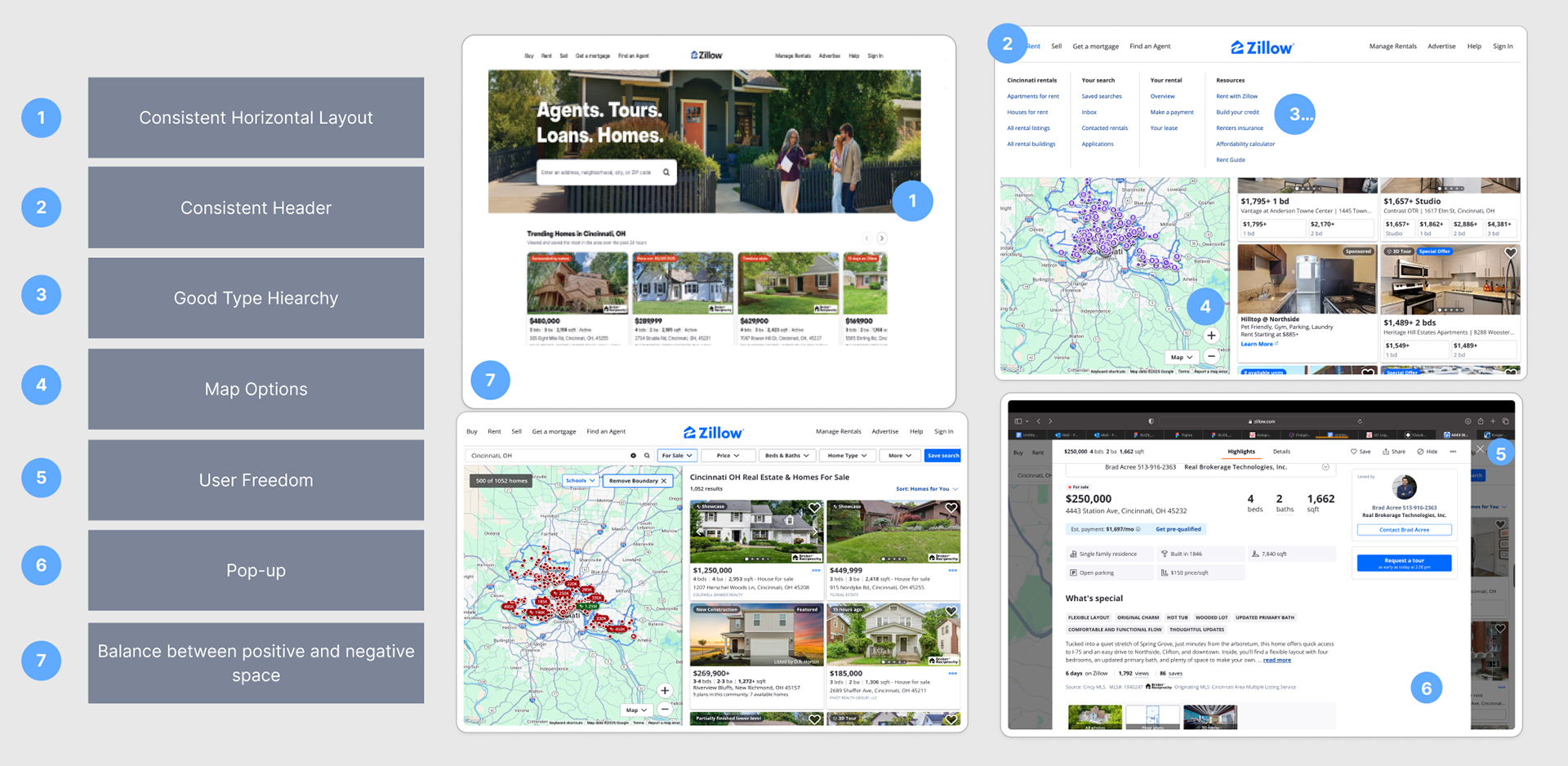Toggle Save in the listing popup
This screenshot has height=766, width=1568.
point(1361,452)
